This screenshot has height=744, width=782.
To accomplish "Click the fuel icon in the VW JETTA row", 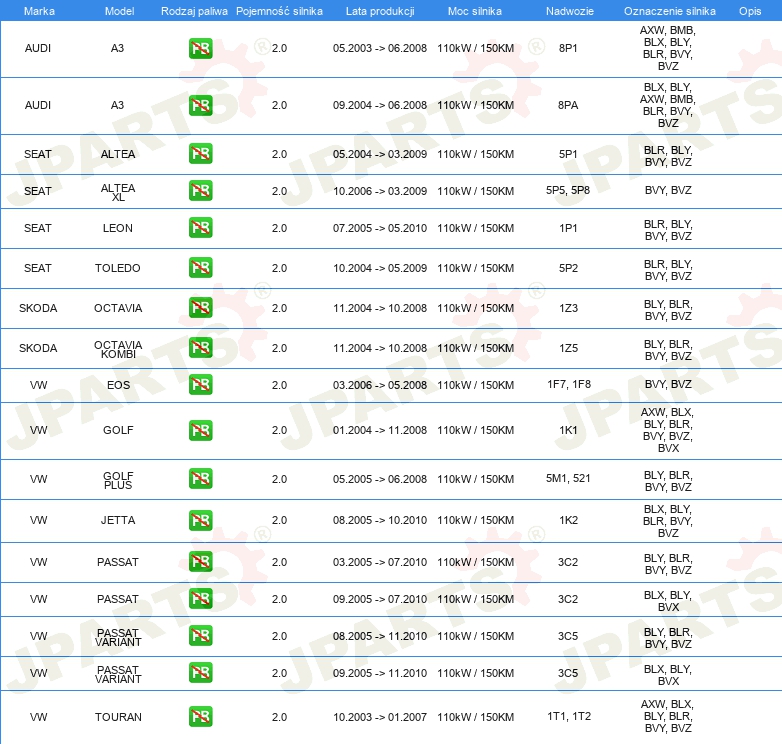I will click(x=200, y=520).
